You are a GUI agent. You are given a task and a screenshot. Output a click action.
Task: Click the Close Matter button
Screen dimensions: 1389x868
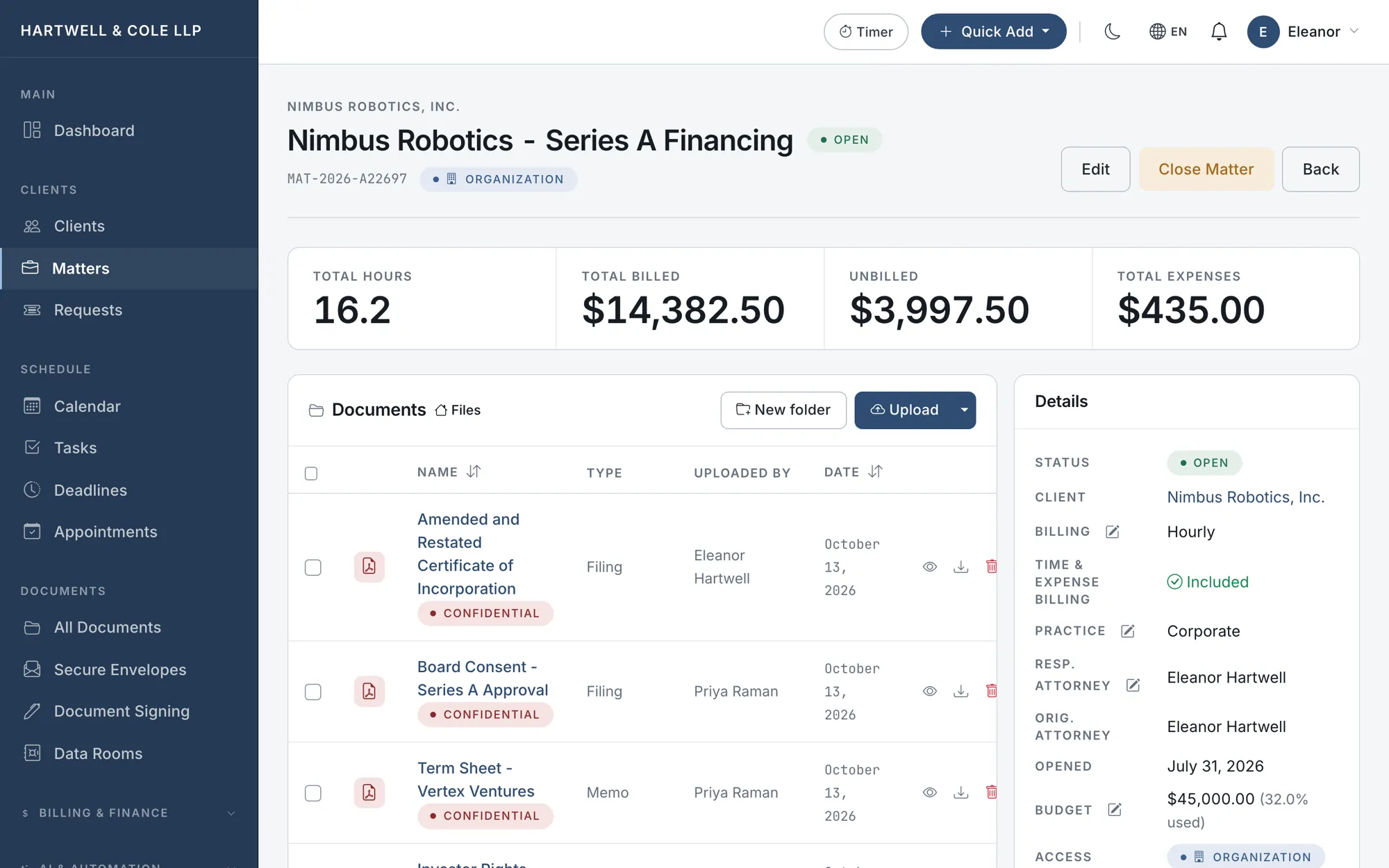(1206, 169)
